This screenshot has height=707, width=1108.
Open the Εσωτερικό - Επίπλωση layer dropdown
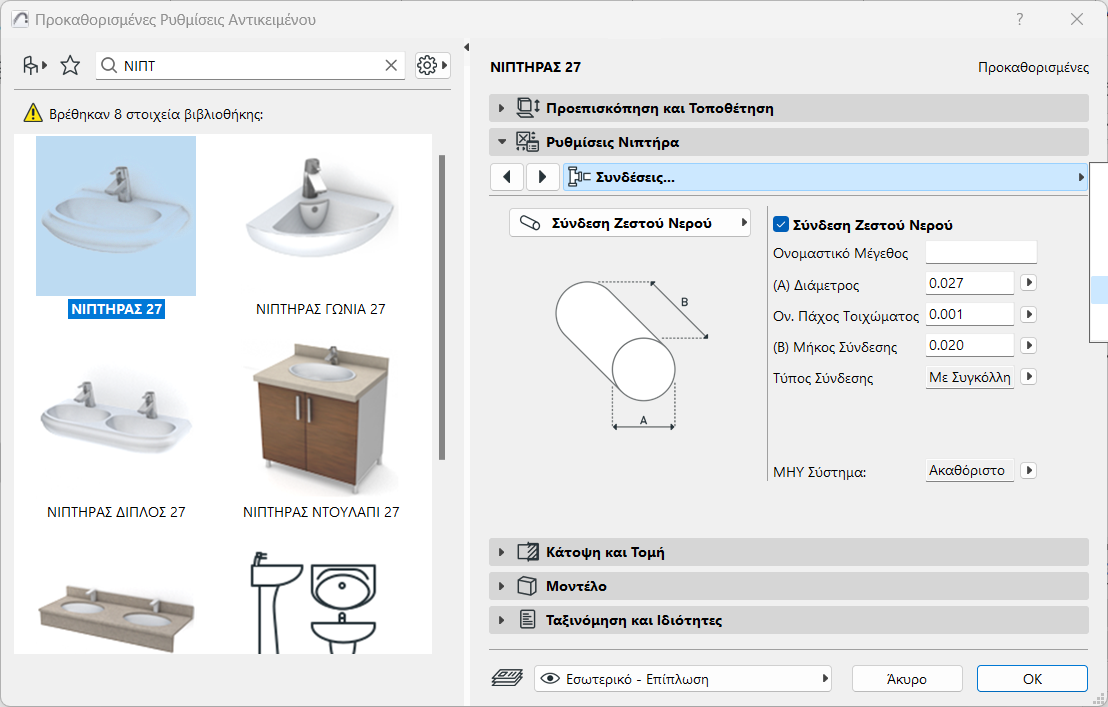(683, 679)
